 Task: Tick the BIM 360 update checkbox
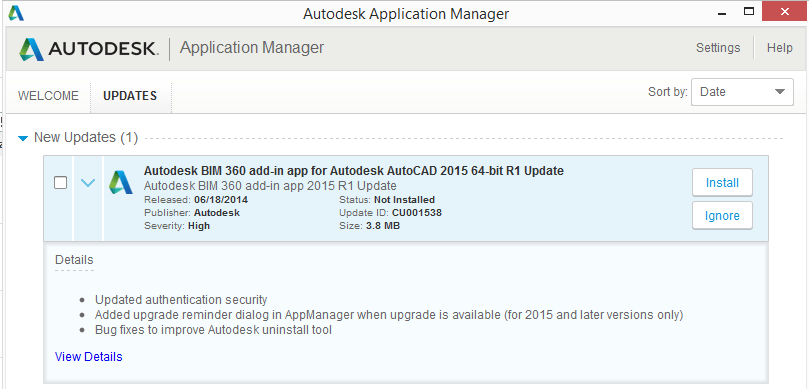tap(60, 183)
